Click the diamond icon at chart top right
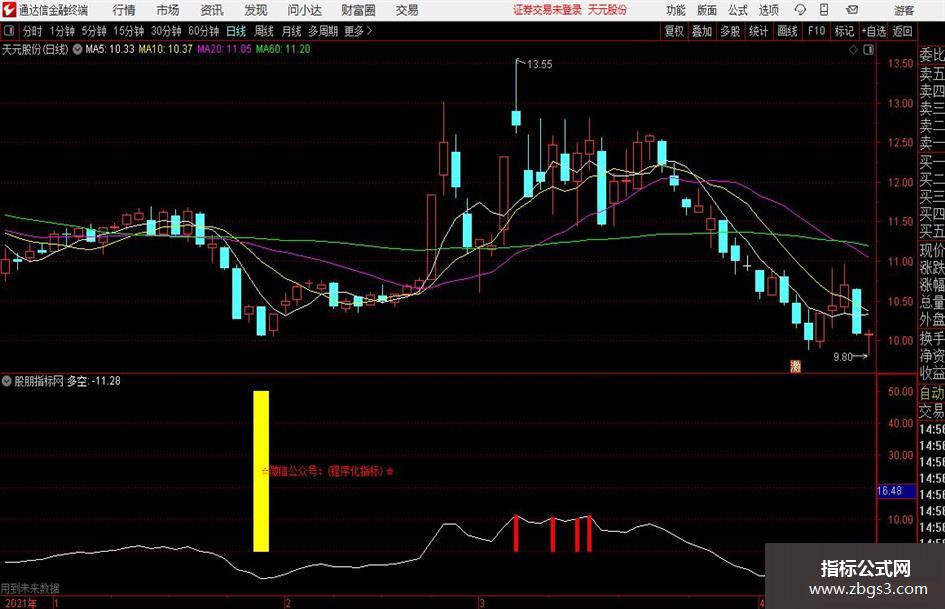The image size is (945, 609). coord(853,50)
